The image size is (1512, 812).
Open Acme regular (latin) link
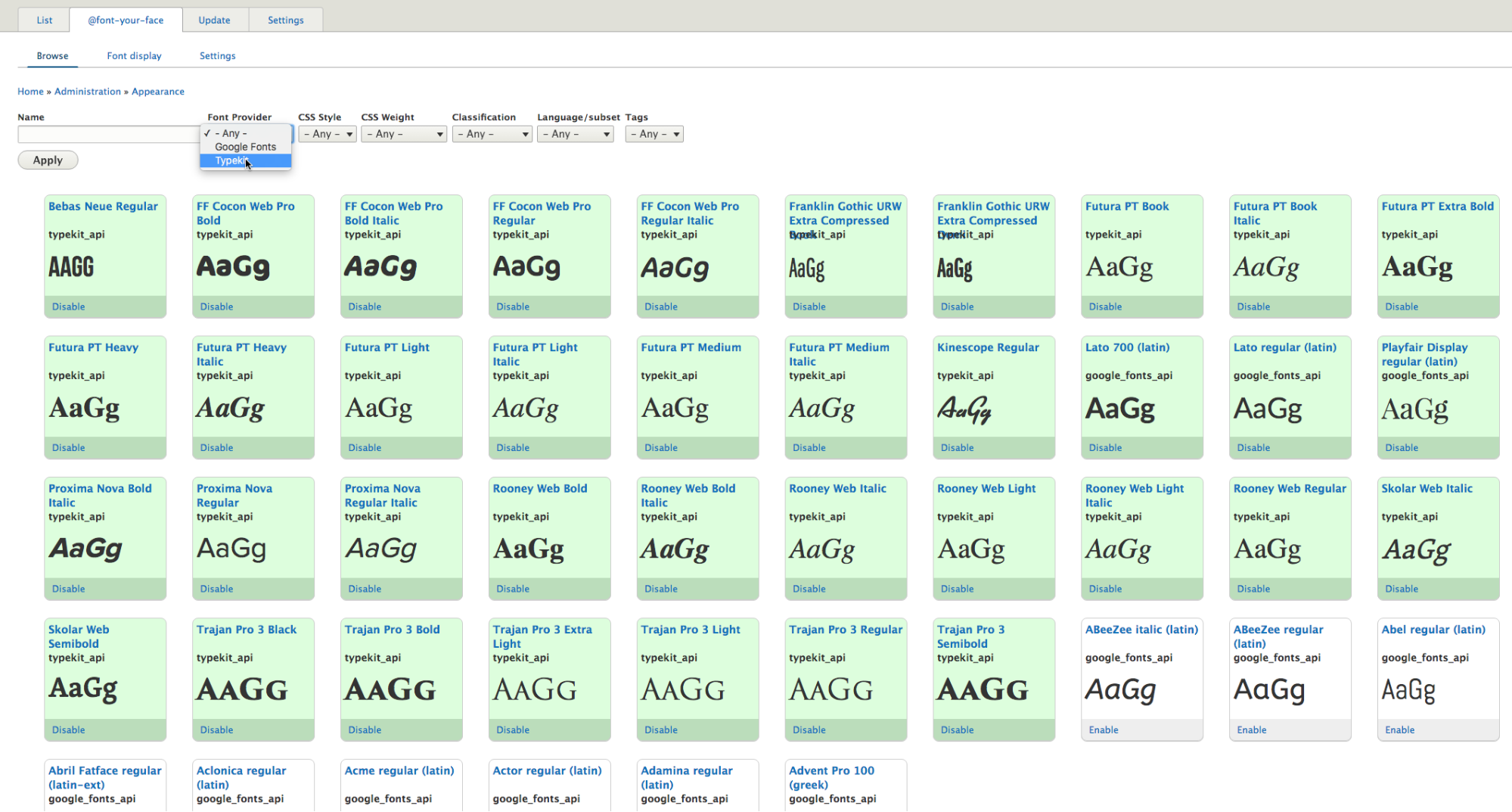(399, 771)
